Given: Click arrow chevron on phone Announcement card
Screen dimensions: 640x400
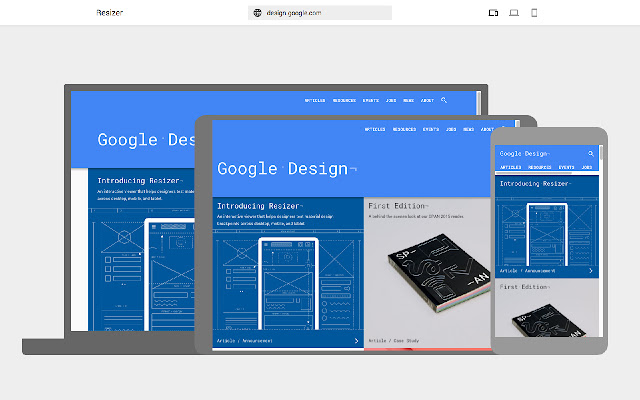Looking at the screenshot, I should click(x=591, y=271).
